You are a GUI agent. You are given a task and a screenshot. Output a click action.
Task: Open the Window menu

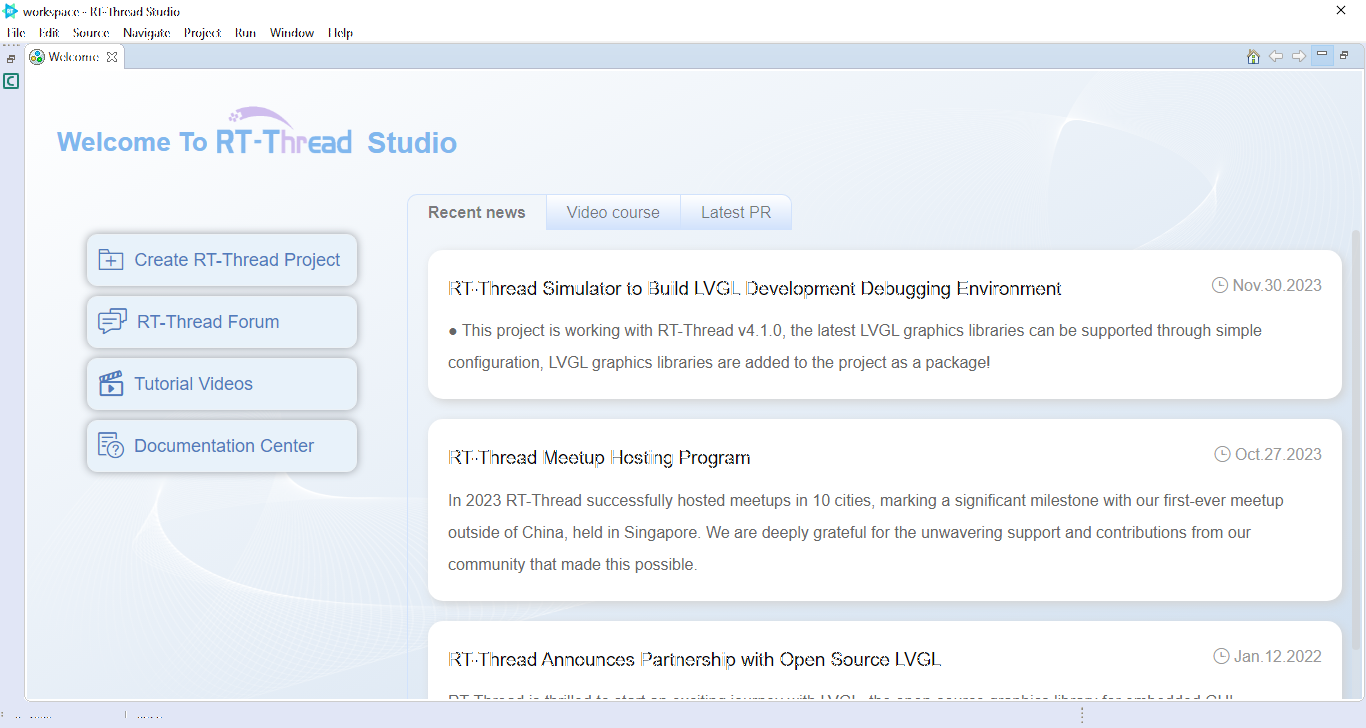coord(292,33)
